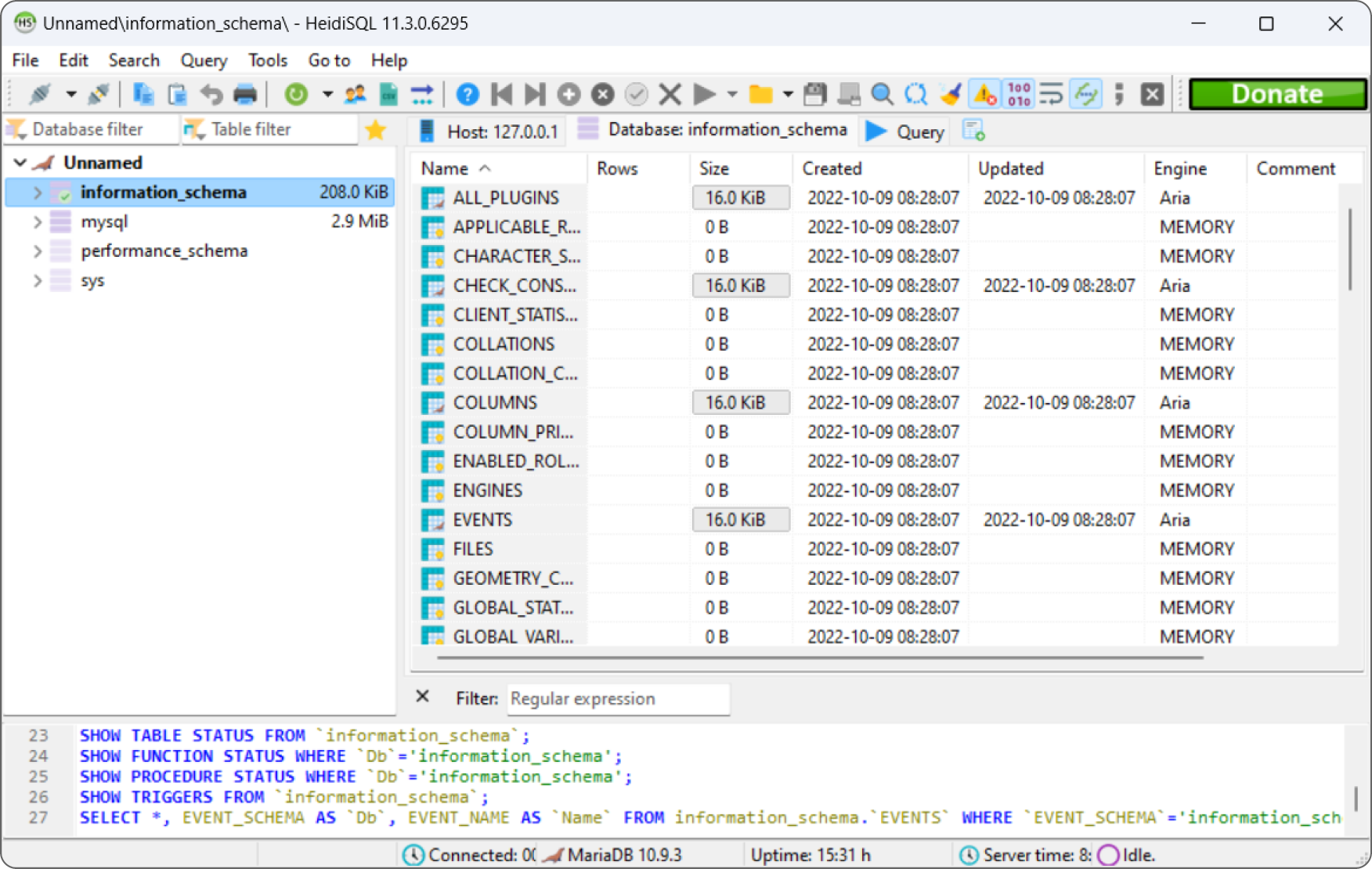Open dropdown arrow next to connect icon

pos(70,95)
